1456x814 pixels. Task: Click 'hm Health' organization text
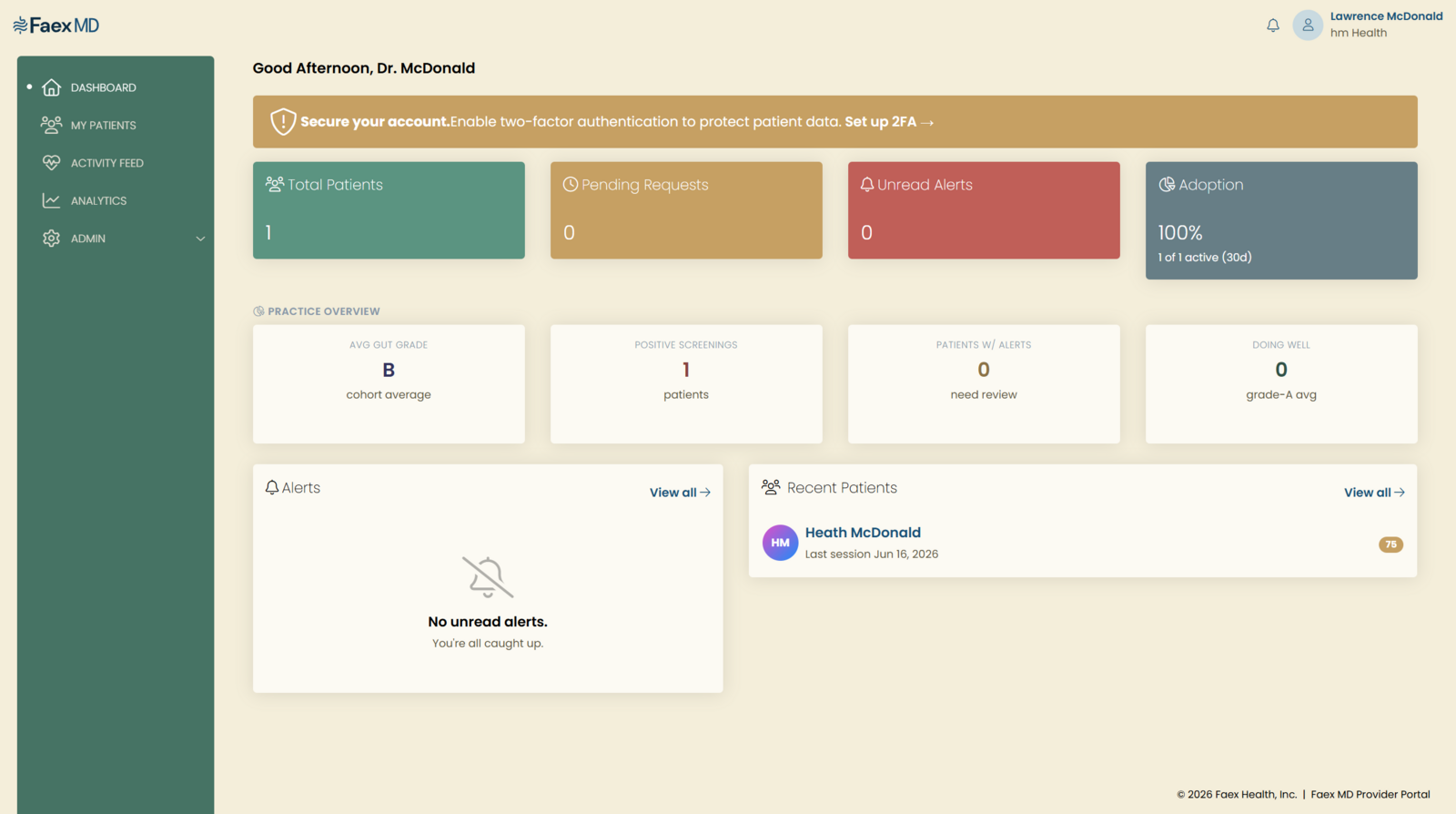(1359, 33)
